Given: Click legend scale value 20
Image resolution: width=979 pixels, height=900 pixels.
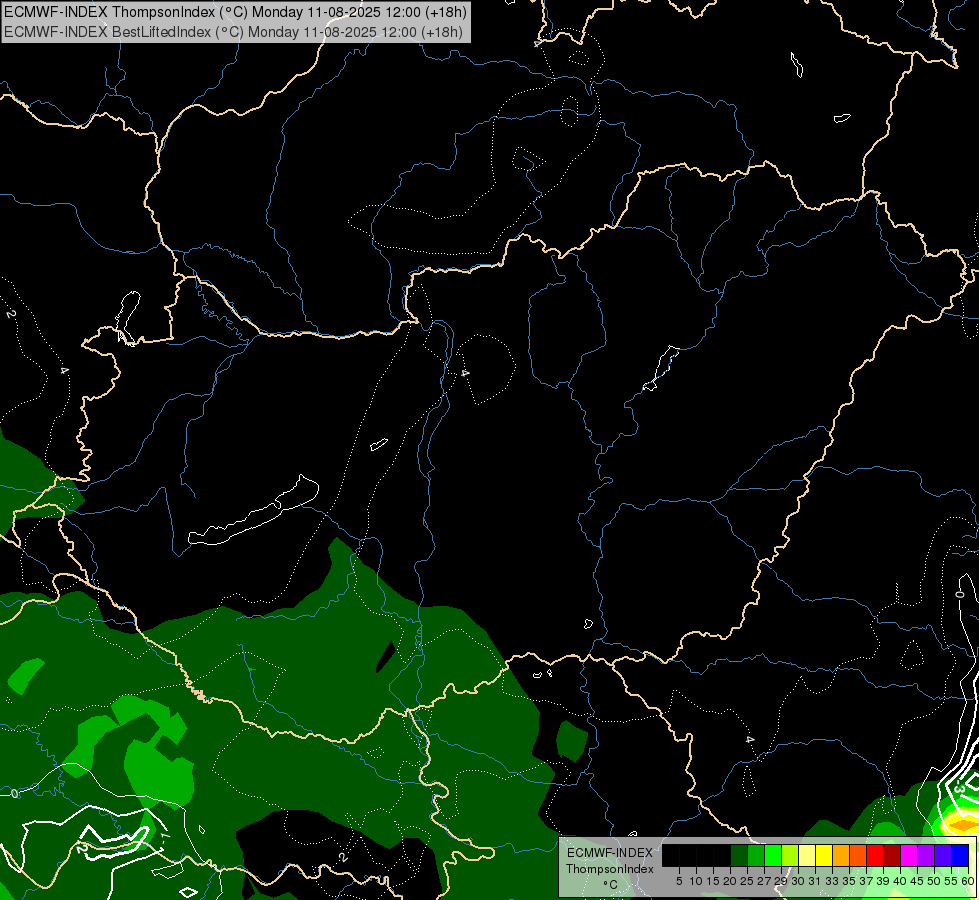Looking at the screenshot, I should [730, 881].
